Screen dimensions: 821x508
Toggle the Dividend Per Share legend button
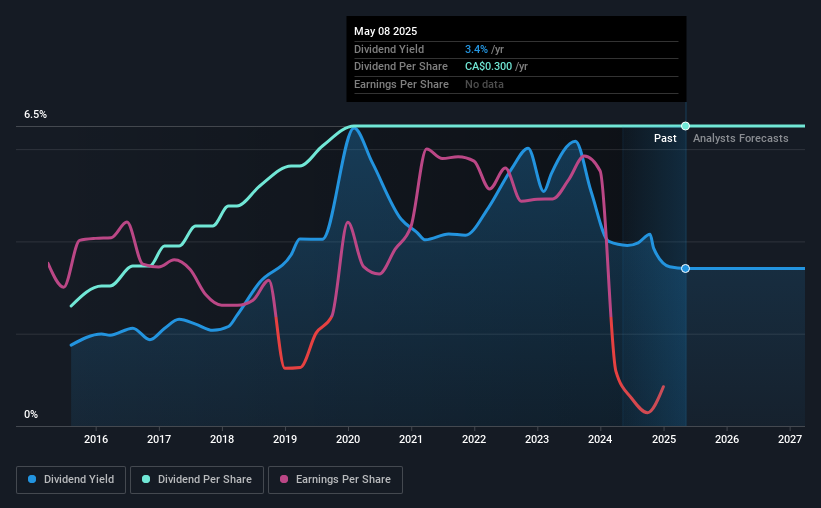[x=197, y=480]
